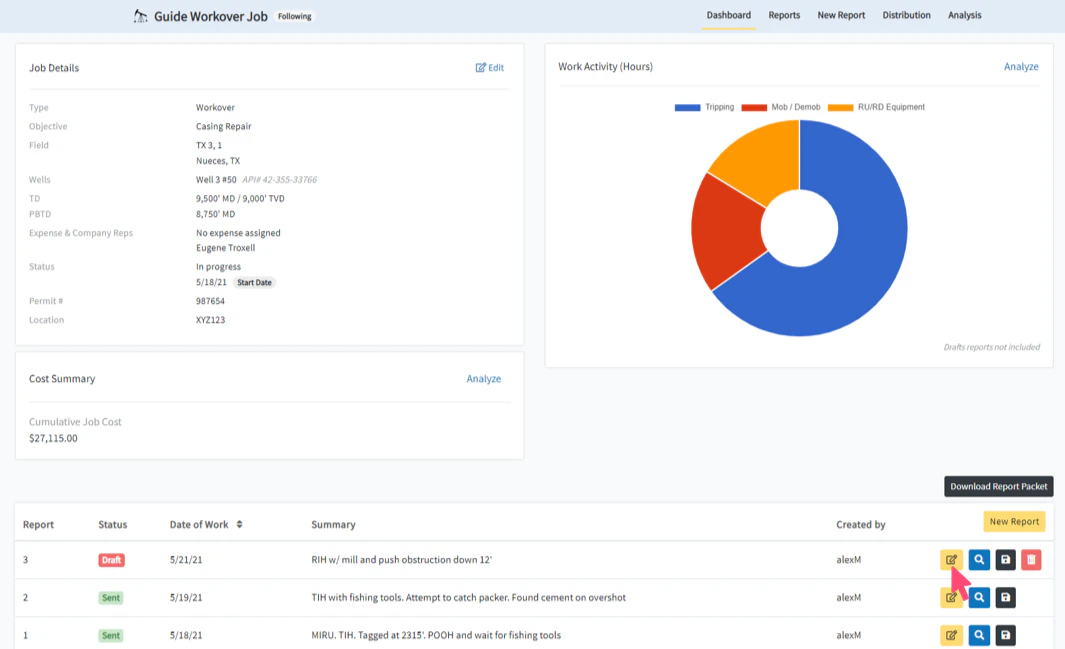View report 2 with magnifier icon
1065x649 pixels.
(979, 597)
